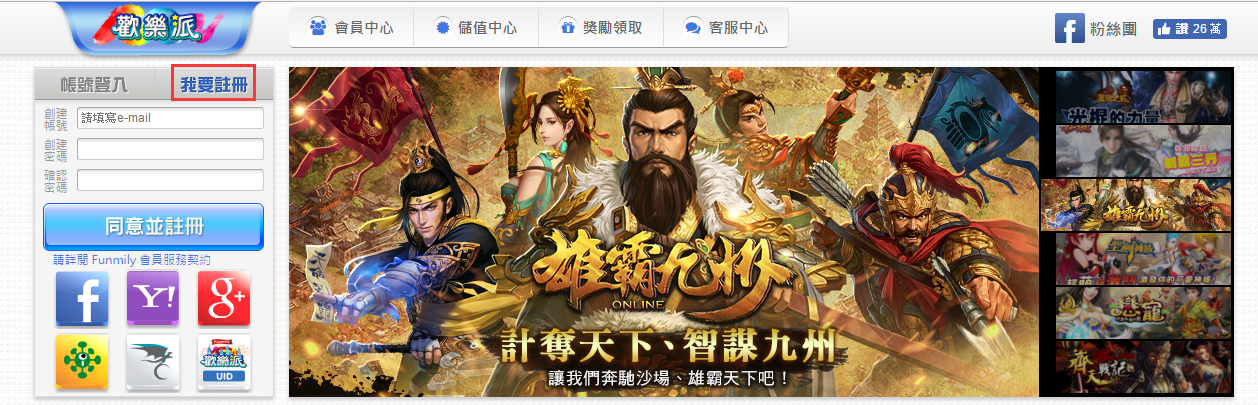Focus the 創建帳號 e-mail field

click(170, 118)
